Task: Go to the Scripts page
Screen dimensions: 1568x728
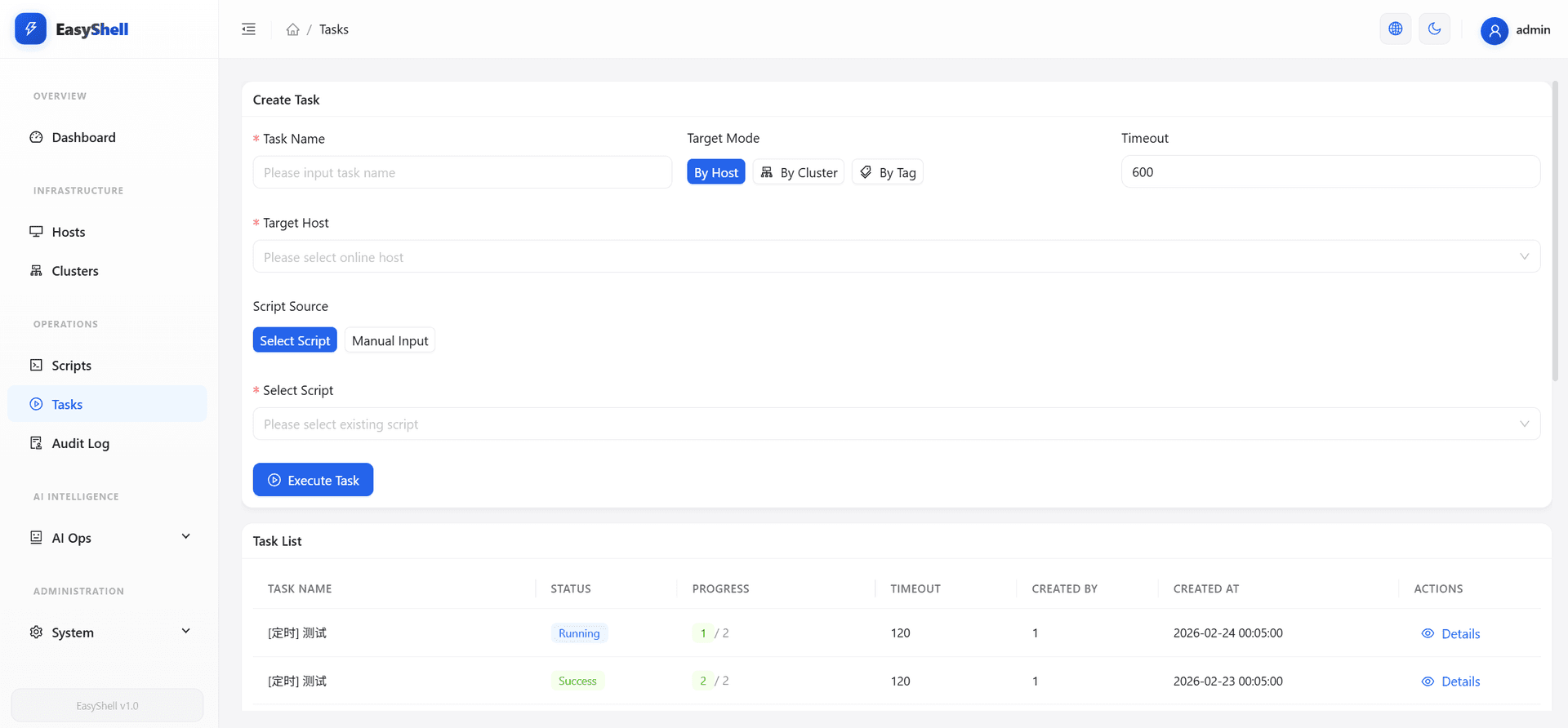Action: point(107,366)
